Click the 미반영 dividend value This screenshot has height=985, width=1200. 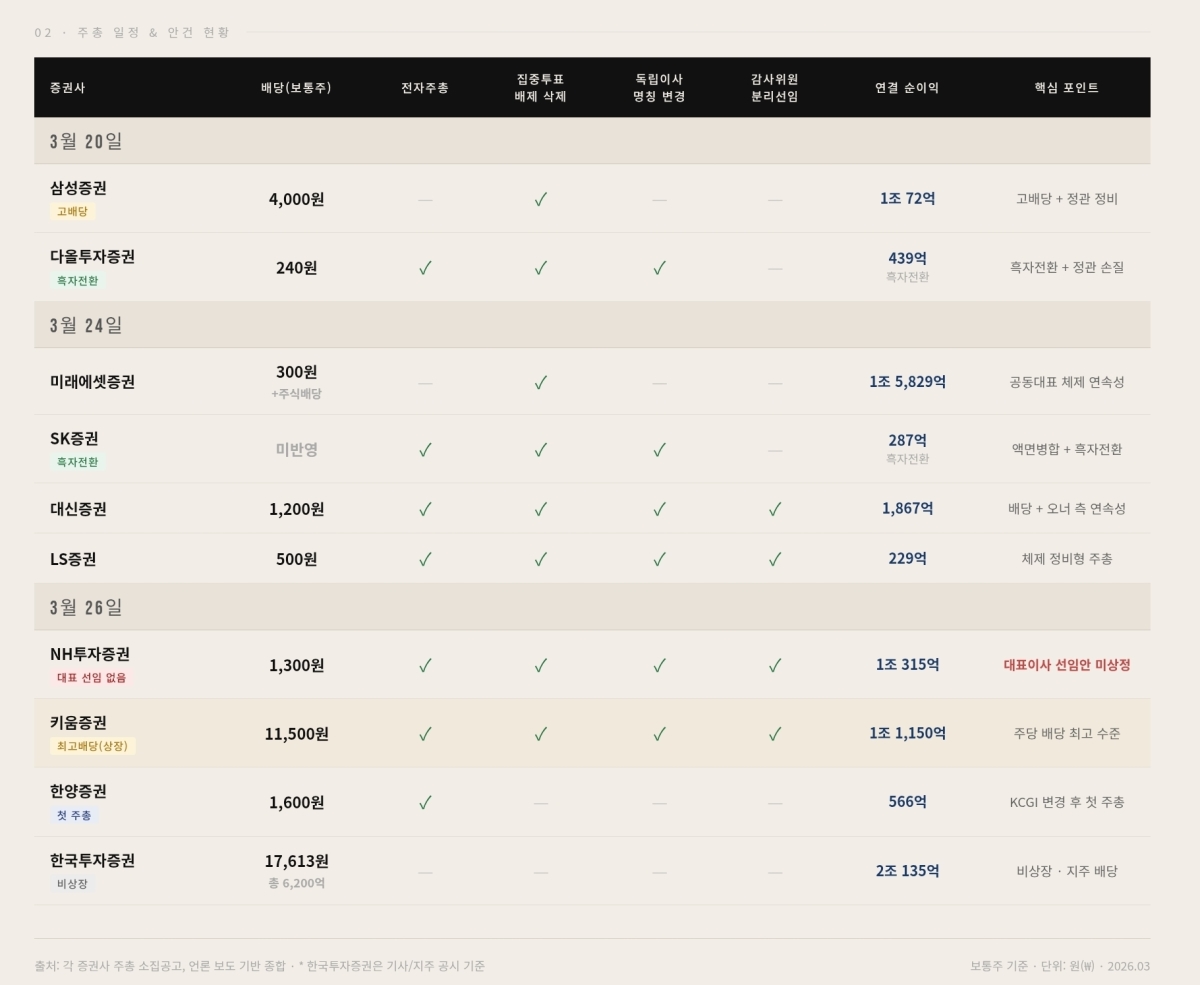296,450
